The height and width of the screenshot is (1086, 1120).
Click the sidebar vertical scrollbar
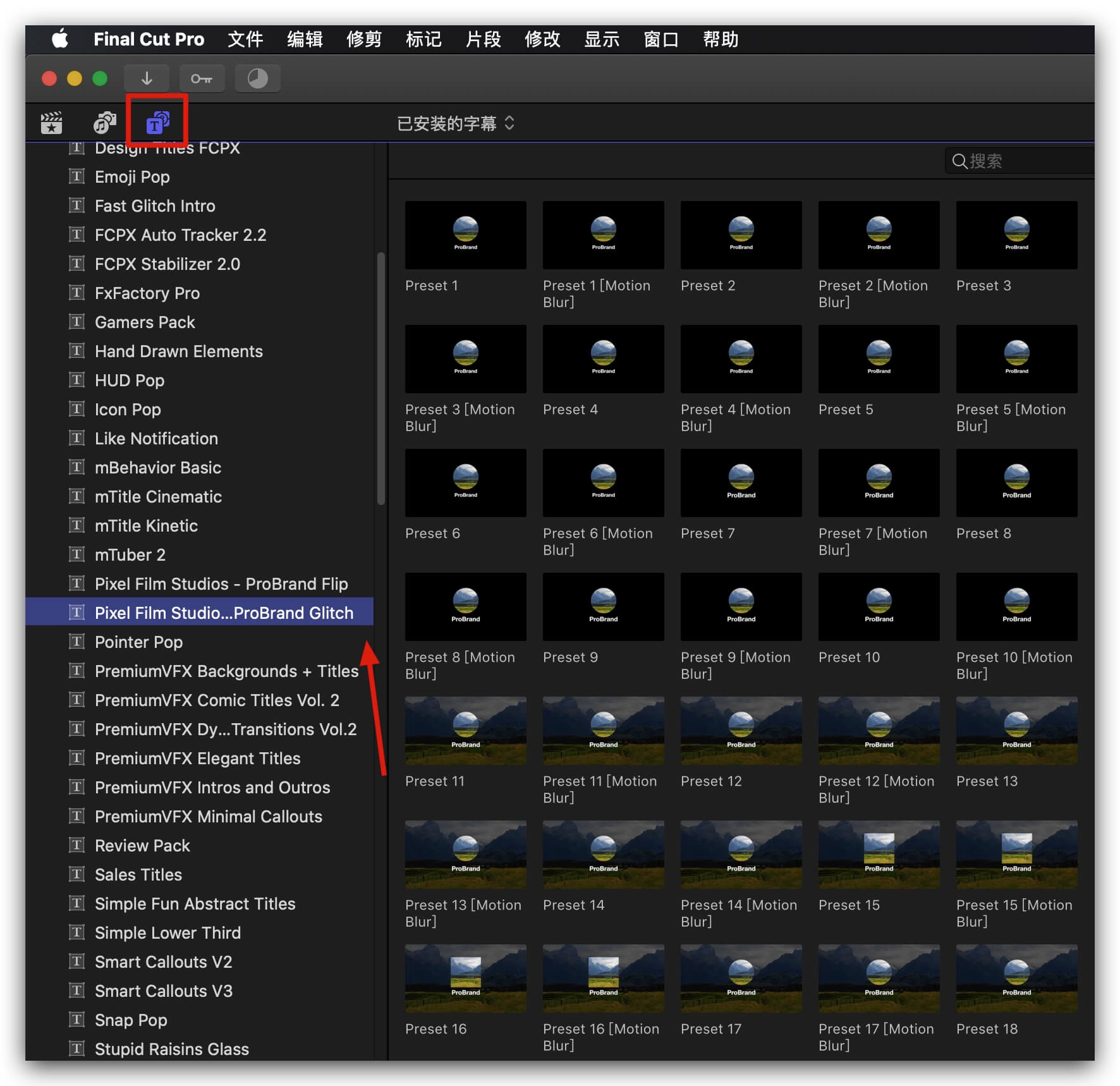coord(380,378)
